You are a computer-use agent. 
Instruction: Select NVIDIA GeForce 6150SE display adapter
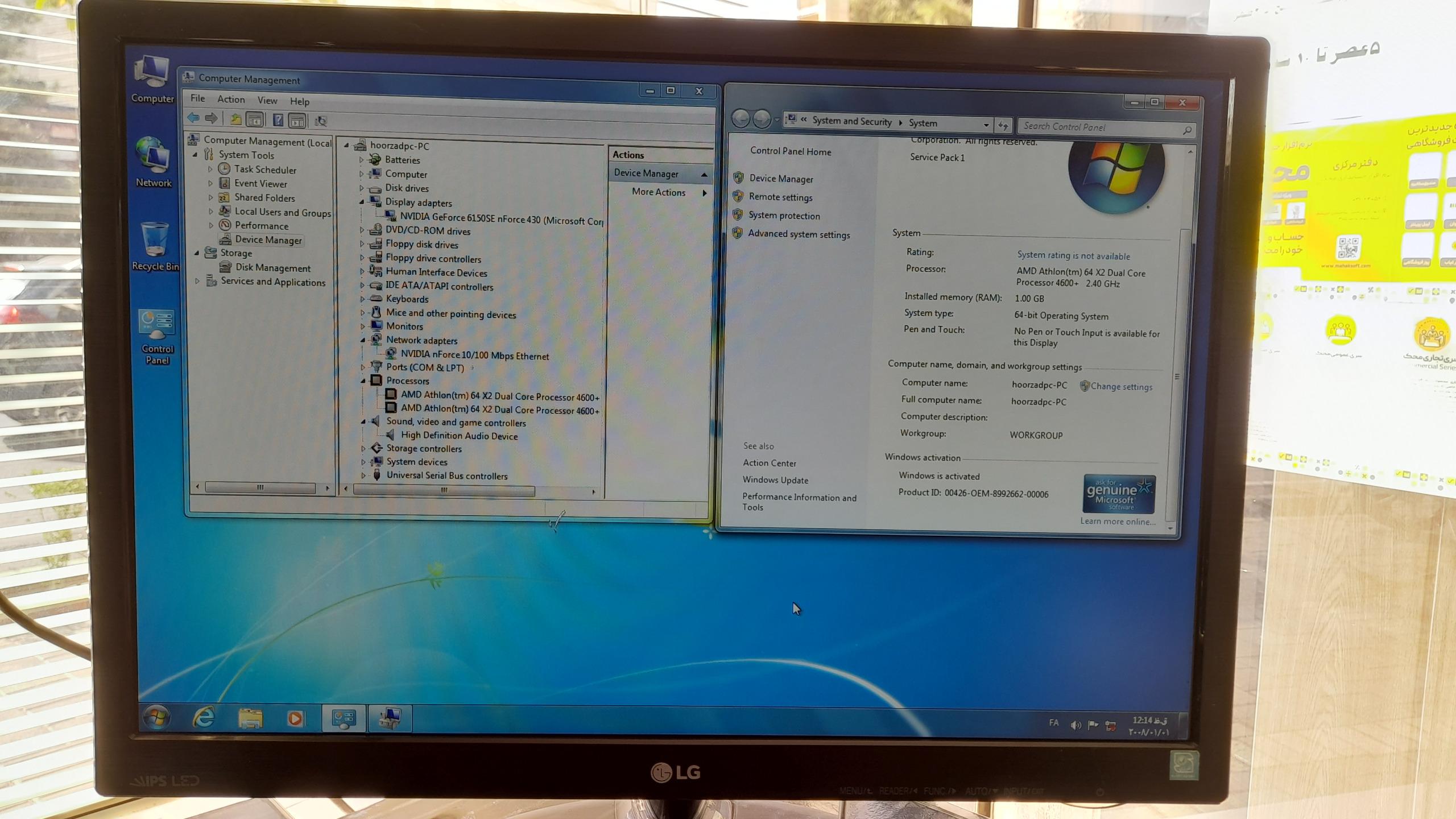coord(500,220)
